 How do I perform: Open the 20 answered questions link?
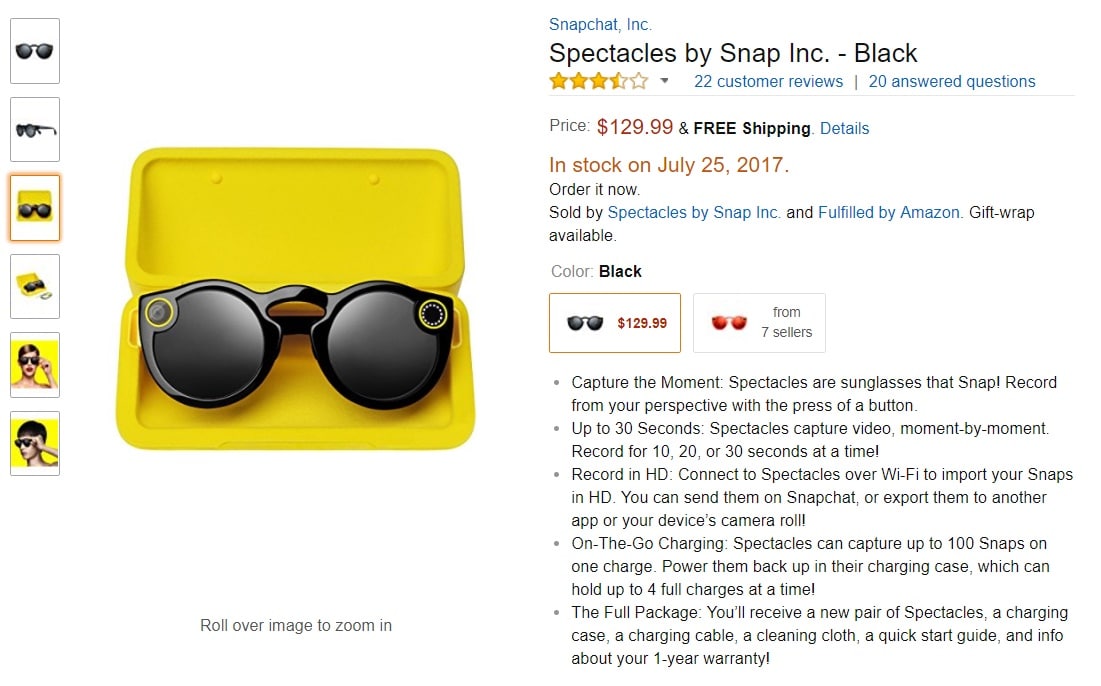pyautogui.click(x=952, y=82)
